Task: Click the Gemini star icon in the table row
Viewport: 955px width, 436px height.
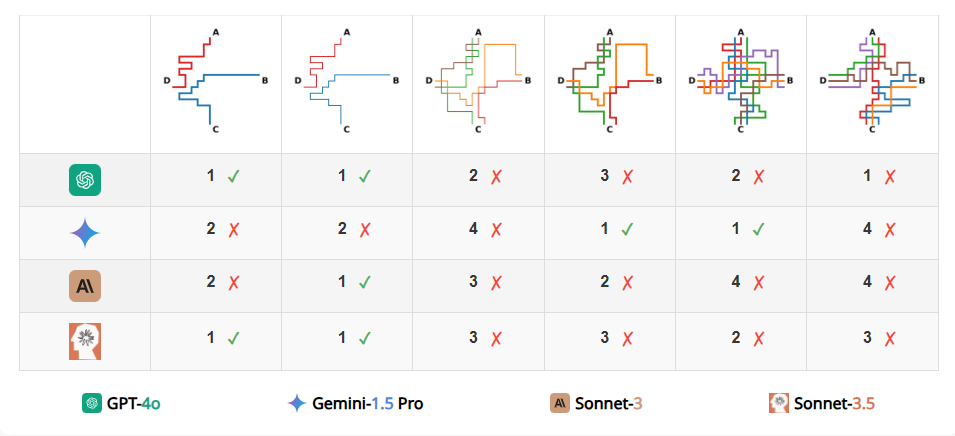Action: click(x=85, y=233)
